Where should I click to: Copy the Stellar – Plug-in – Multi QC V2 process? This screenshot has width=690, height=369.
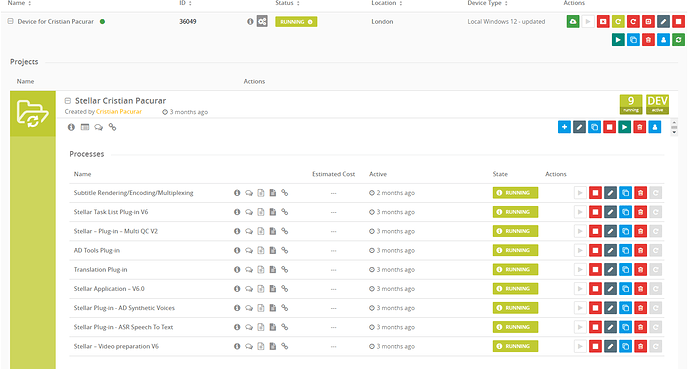pyautogui.click(x=625, y=231)
